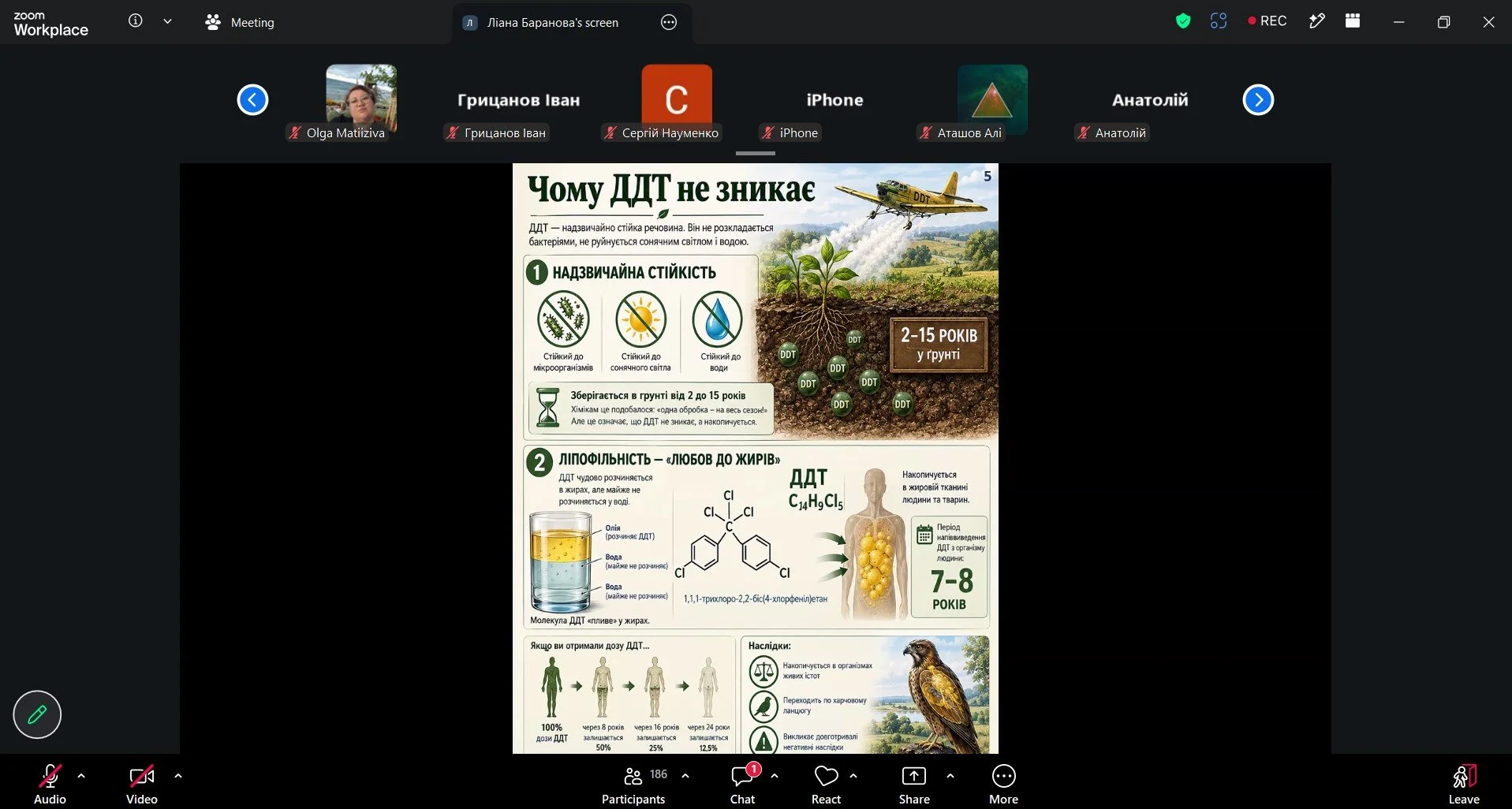Open the Chat panel
The image size is (1512, 809).
tap(742, 785)
